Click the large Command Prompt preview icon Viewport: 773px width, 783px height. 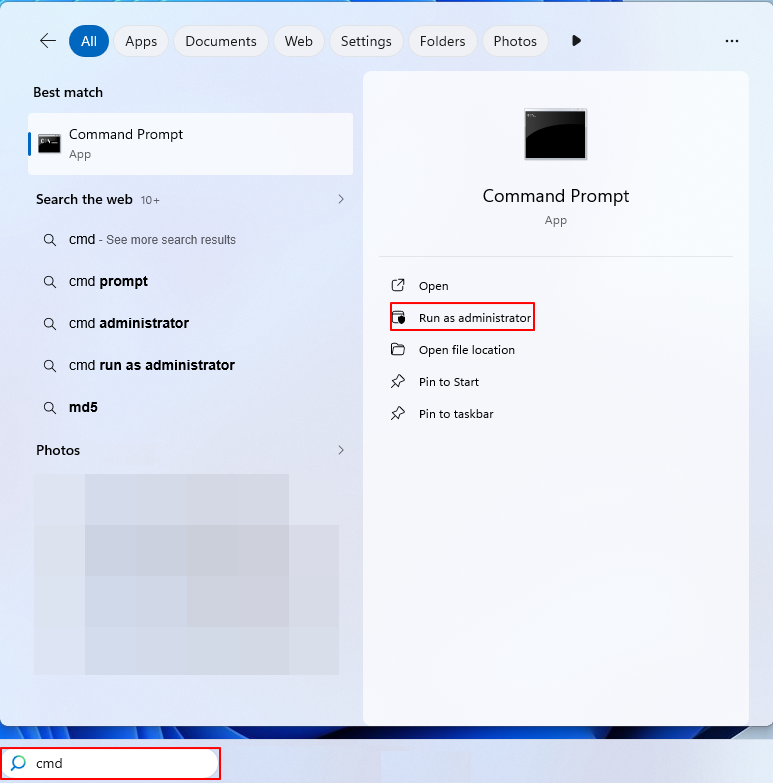pyautogui.click(x=555, y=134)
